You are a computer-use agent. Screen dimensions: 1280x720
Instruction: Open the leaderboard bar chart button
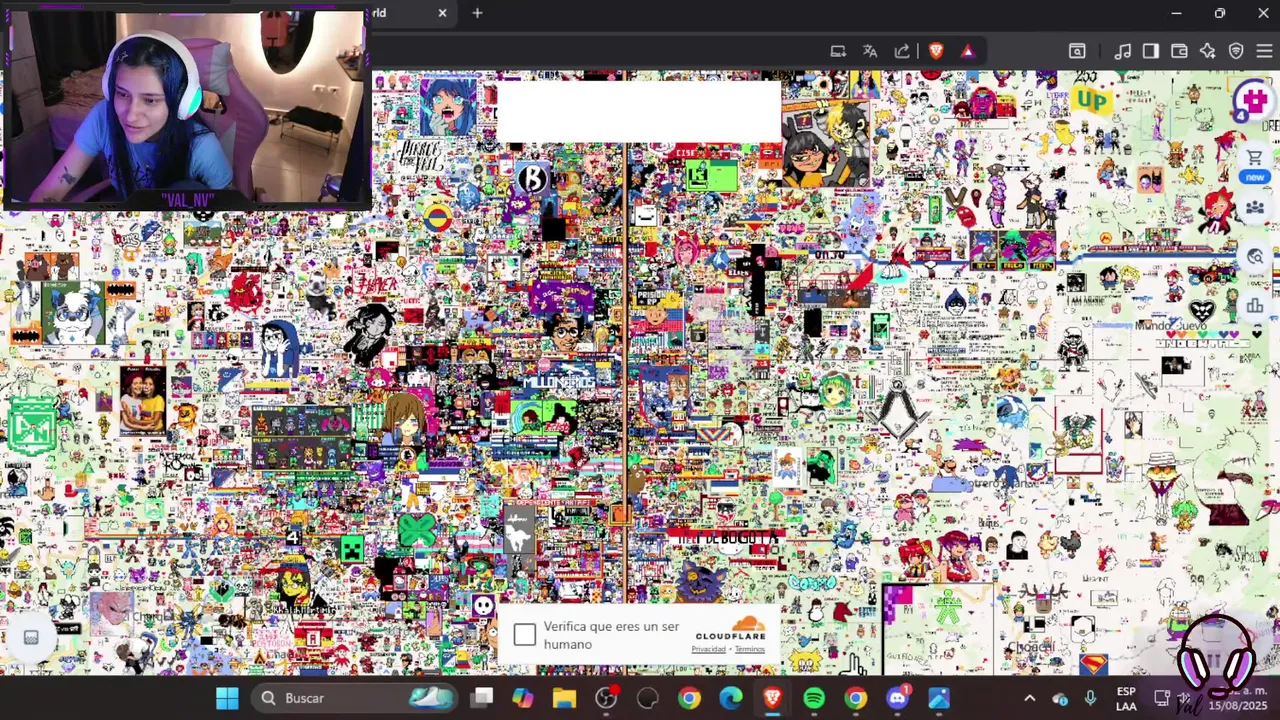tap(1255, 305)
